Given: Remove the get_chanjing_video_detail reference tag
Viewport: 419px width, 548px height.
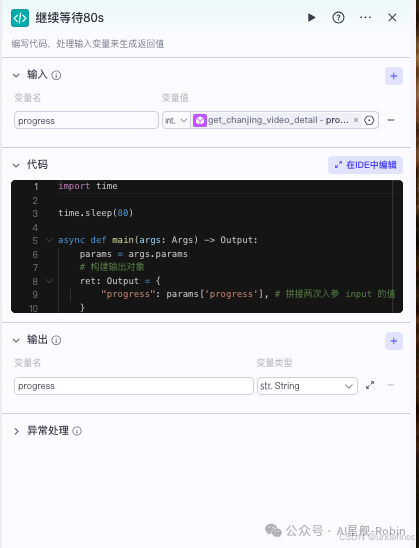Looking at the screenshot, I should 356,120.
